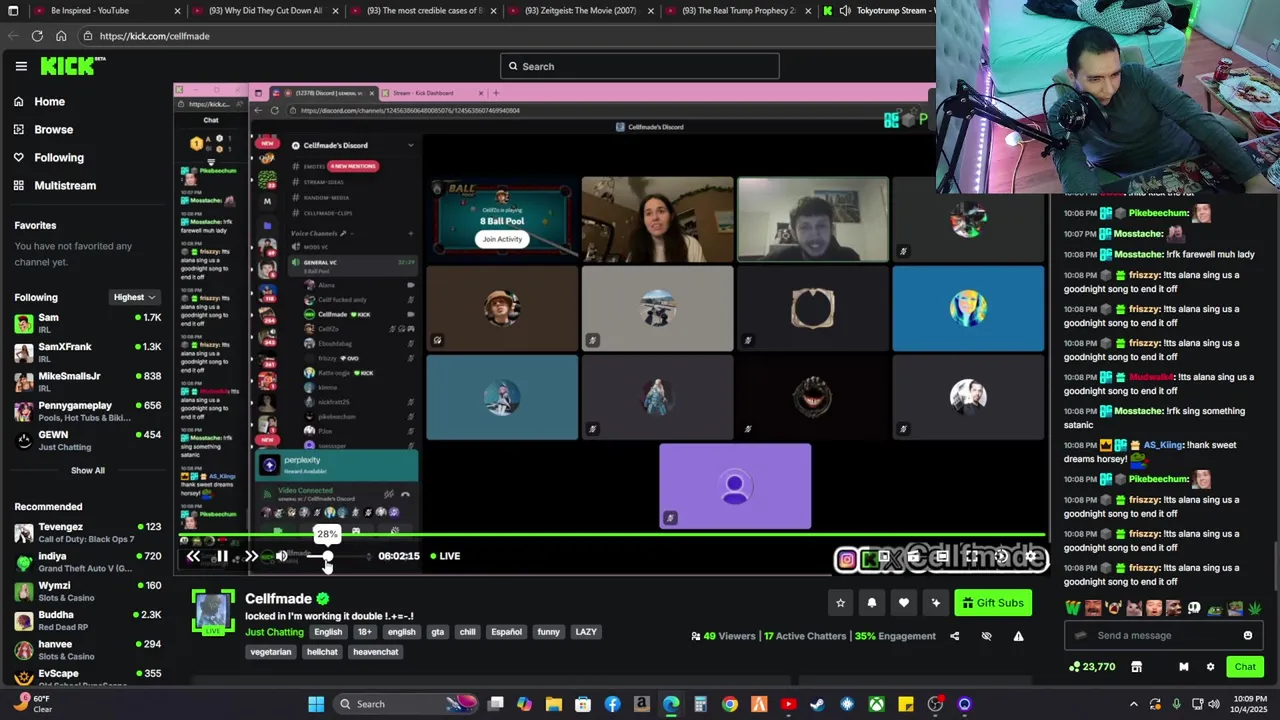Open the Kick hamburger sidebar menu
Viewport: 1280px width, 720px height.
coord(21,66)
